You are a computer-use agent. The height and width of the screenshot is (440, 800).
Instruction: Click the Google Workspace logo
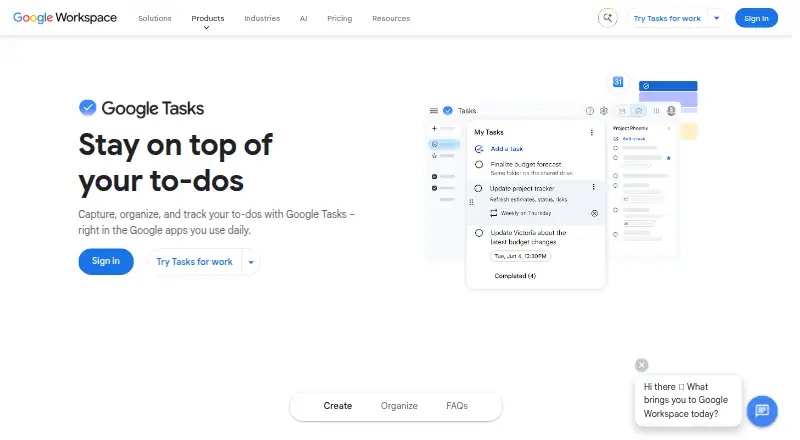coord(65,18)
